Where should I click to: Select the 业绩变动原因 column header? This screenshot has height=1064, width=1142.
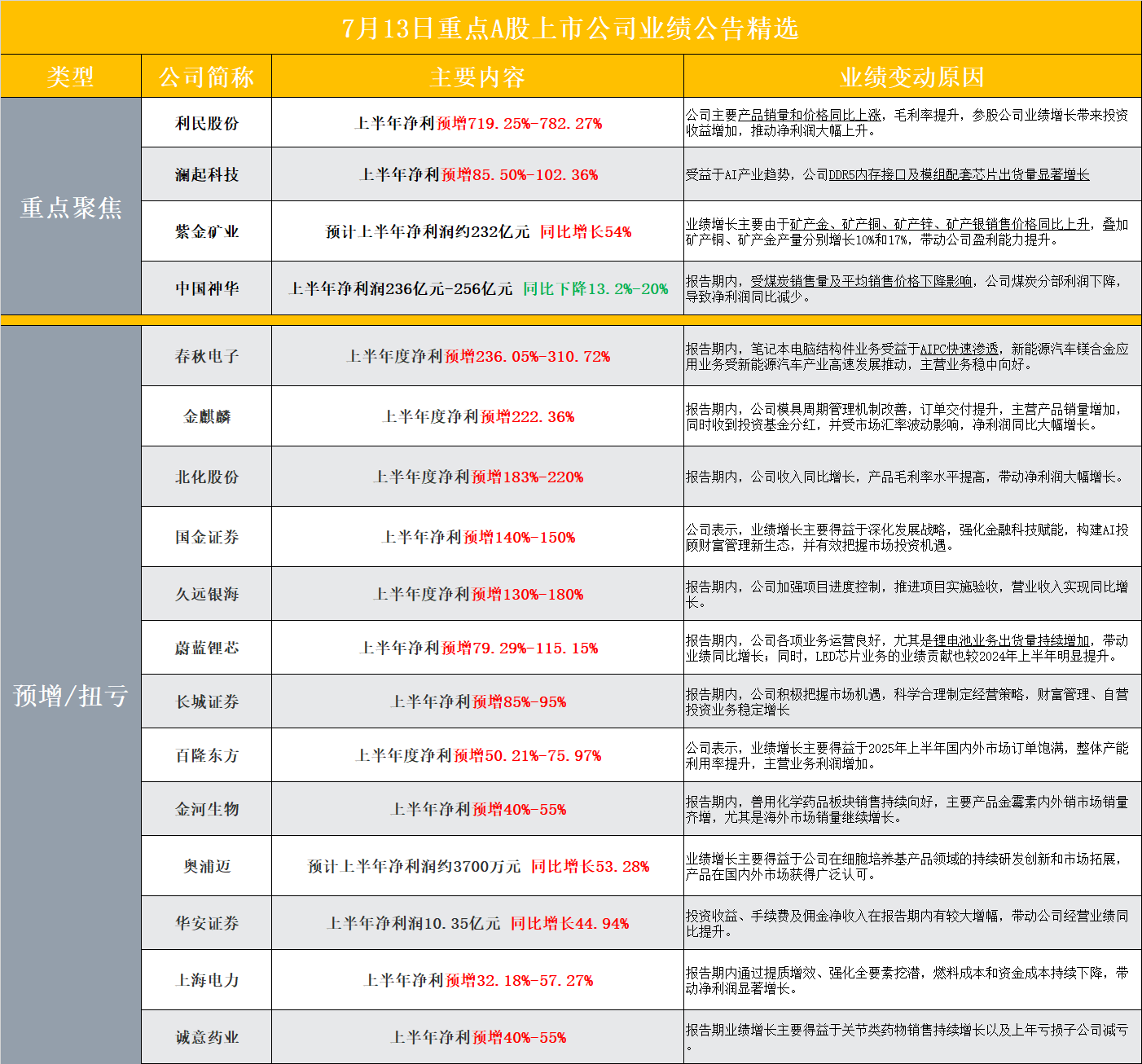(x=912, y=77)
